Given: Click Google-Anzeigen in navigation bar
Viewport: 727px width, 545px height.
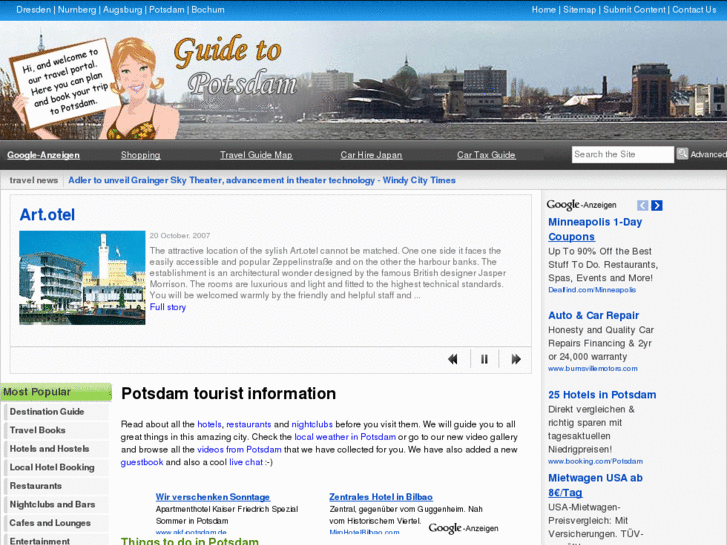Looking at the screenshot, I should (43, 155).
